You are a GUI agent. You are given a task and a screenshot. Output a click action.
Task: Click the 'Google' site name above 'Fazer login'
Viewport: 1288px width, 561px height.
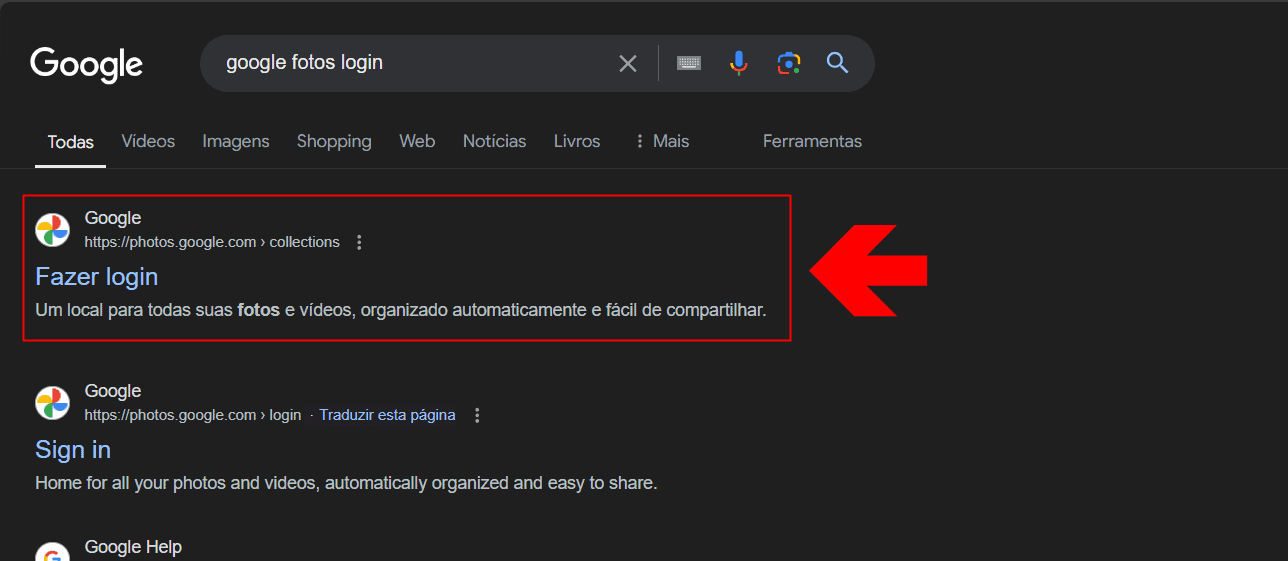coord(113,218)
